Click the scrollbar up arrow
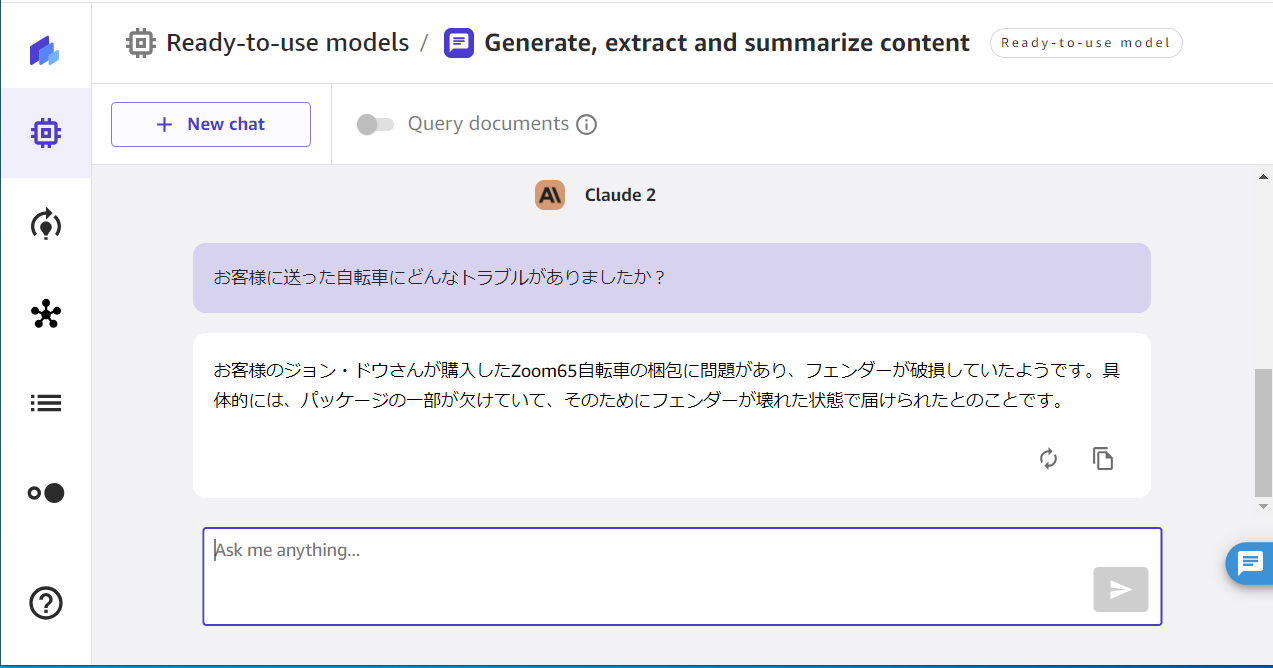Image resolution: width=1273 pixels, height=668 pixels. [1263, 177]
